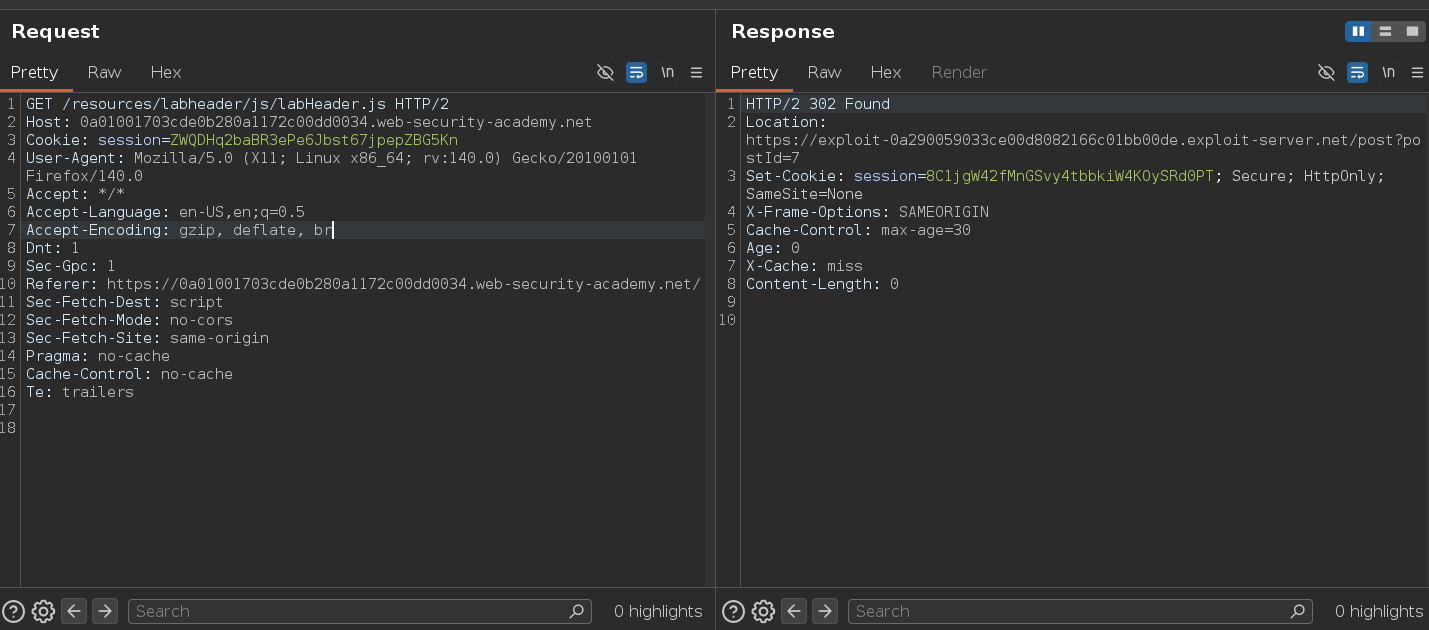The width and height of the screenshot is (1429, 630).
Task: Toggle hide non-printable characters in Response pane
Action: 1326,72
